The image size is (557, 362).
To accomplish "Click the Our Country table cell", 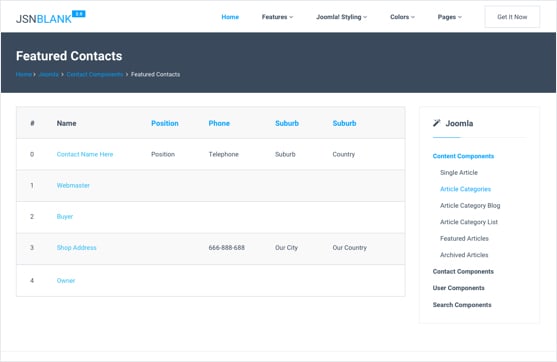I will [x=350, y=248].
